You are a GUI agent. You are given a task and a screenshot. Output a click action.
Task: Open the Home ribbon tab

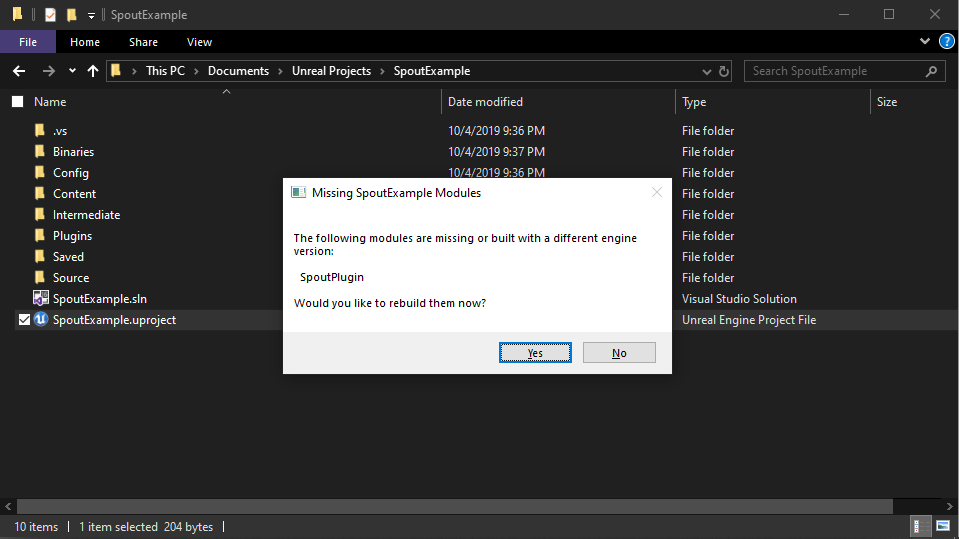84,42
